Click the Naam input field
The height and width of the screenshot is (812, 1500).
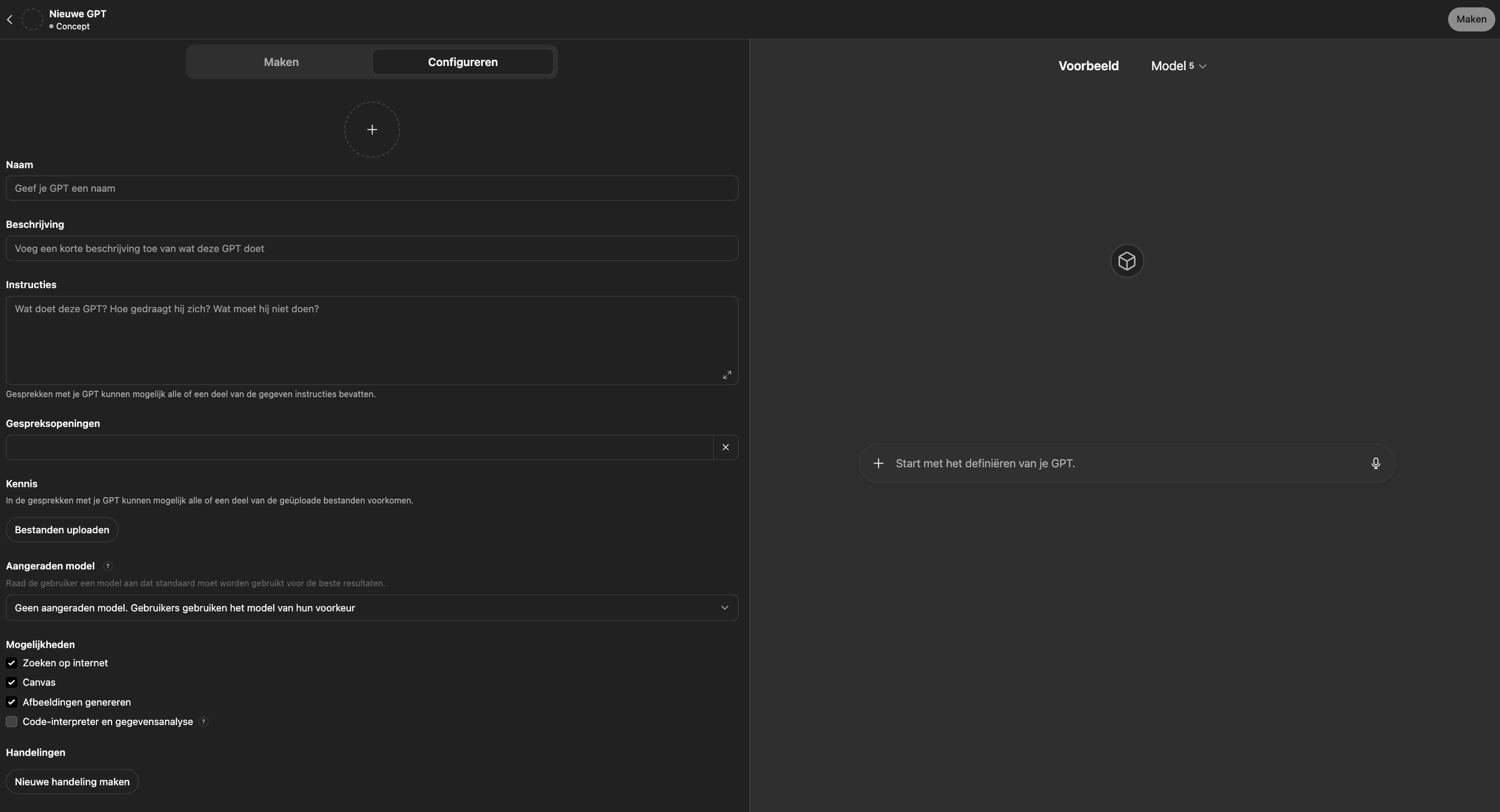[x=371, y=188]
